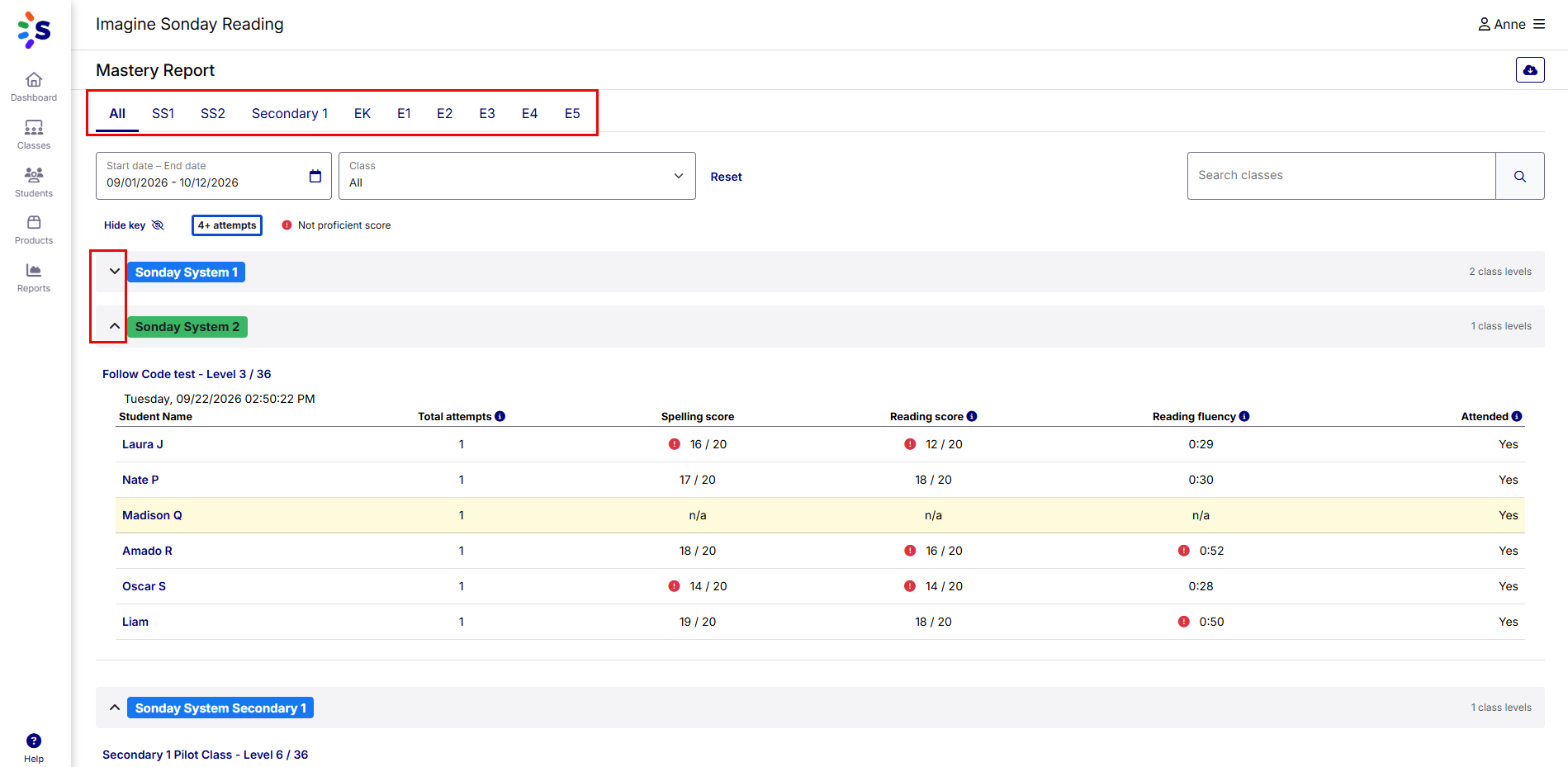Click Amado R's reading score alert icon
This screenshot has height=767, width=1568.
910,551
